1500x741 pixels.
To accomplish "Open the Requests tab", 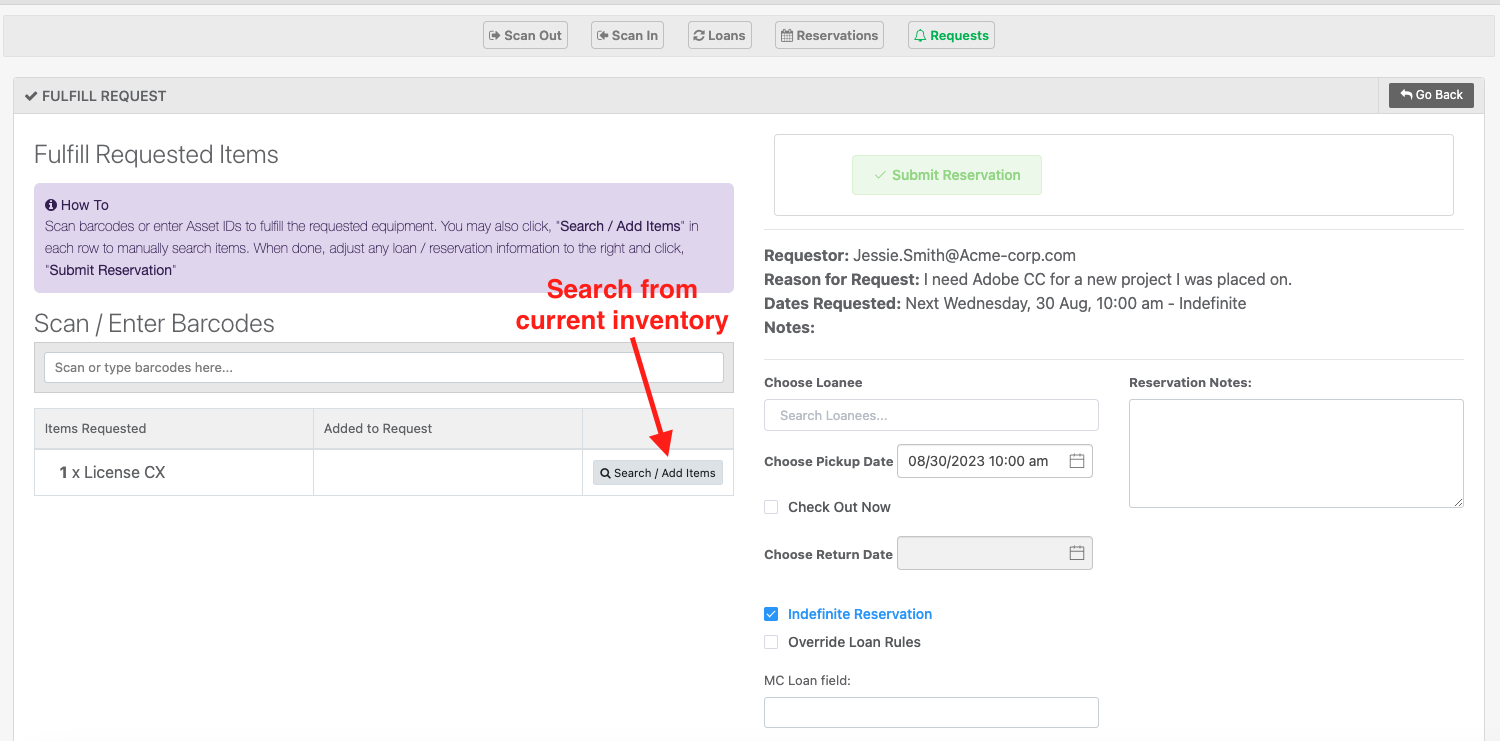I will point(951,35).
